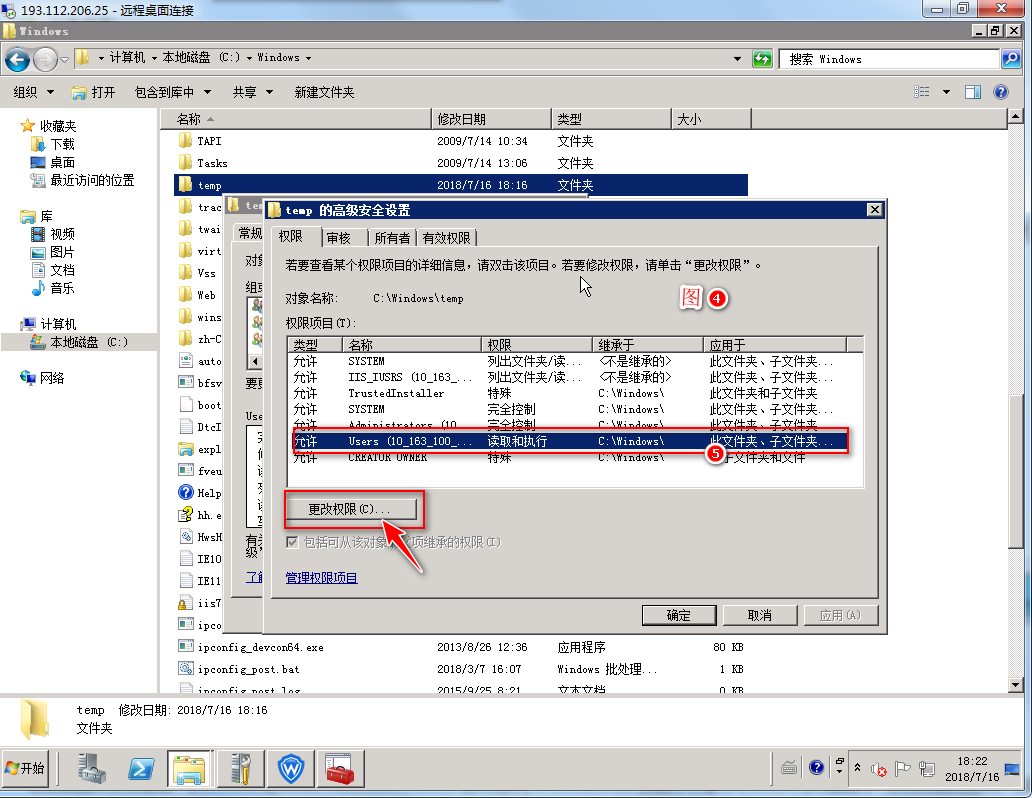
Task: Switch to the 审核 tab
Action: point(339,237)
